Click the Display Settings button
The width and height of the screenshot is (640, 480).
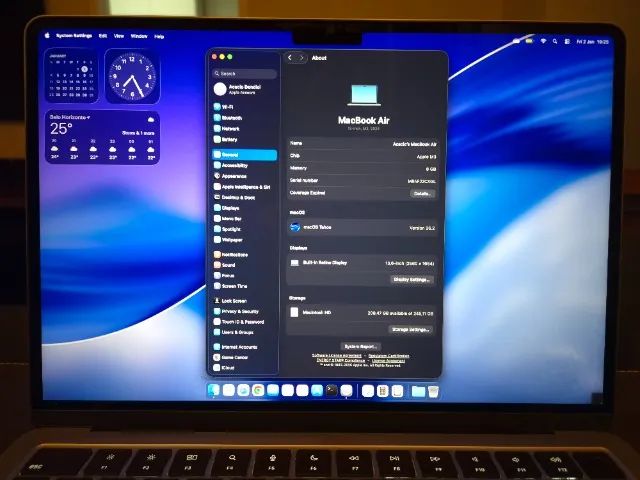[x=411, y=280]
